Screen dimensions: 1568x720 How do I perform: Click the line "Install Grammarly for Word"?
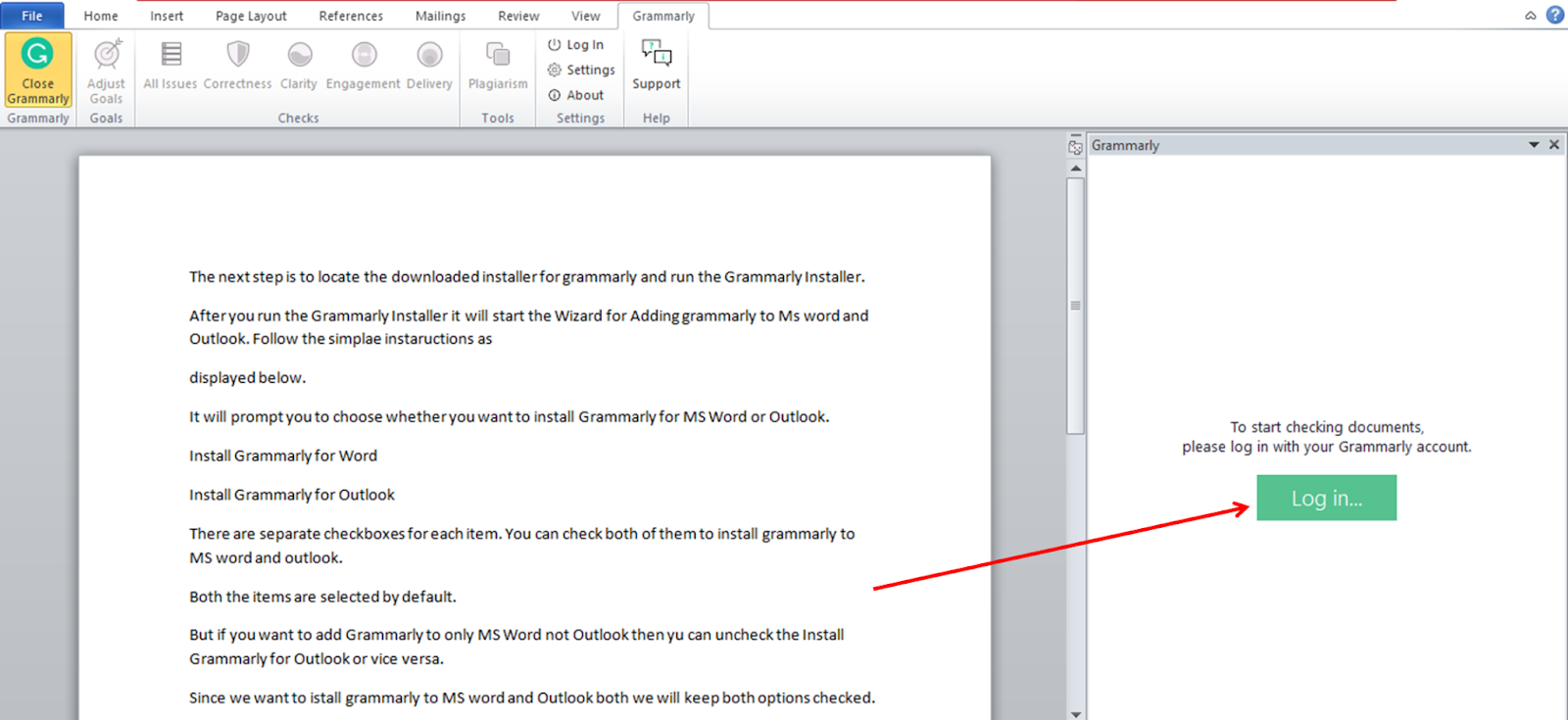coord(283,456)
